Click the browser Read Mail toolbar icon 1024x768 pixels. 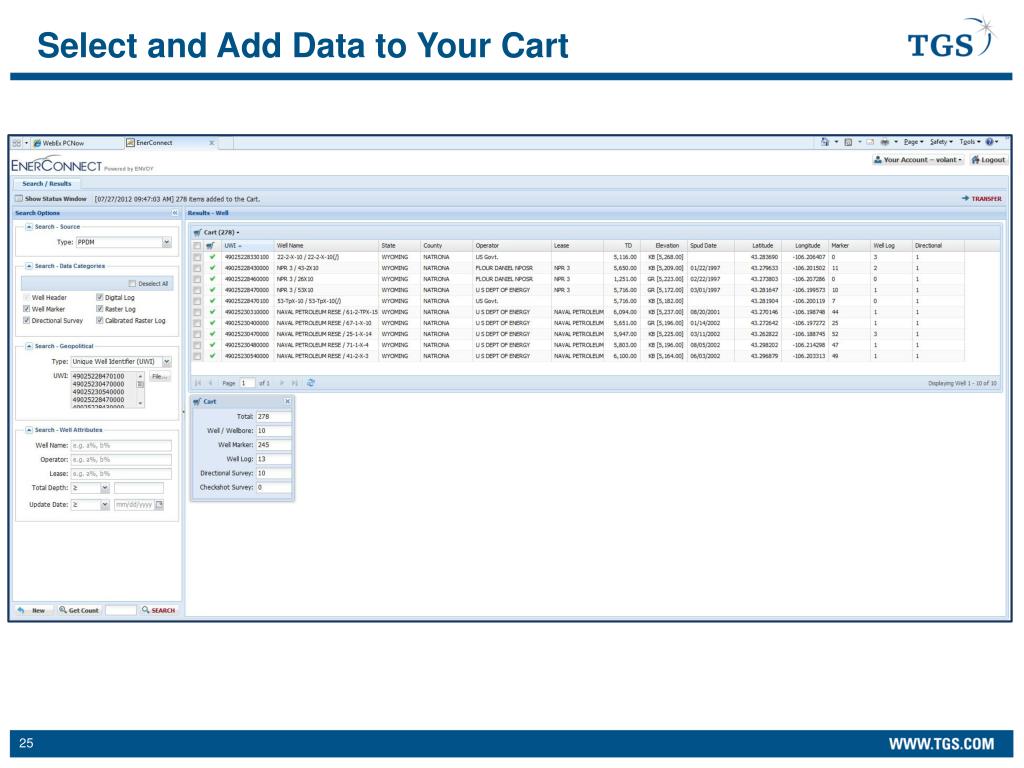click(x=871, y=142)
